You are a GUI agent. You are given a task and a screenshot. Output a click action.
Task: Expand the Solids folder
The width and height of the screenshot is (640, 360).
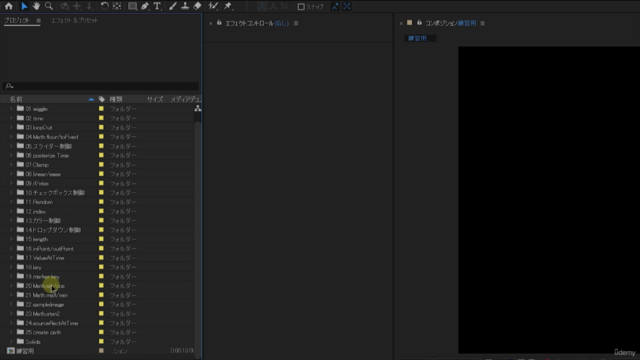[11, 342]
